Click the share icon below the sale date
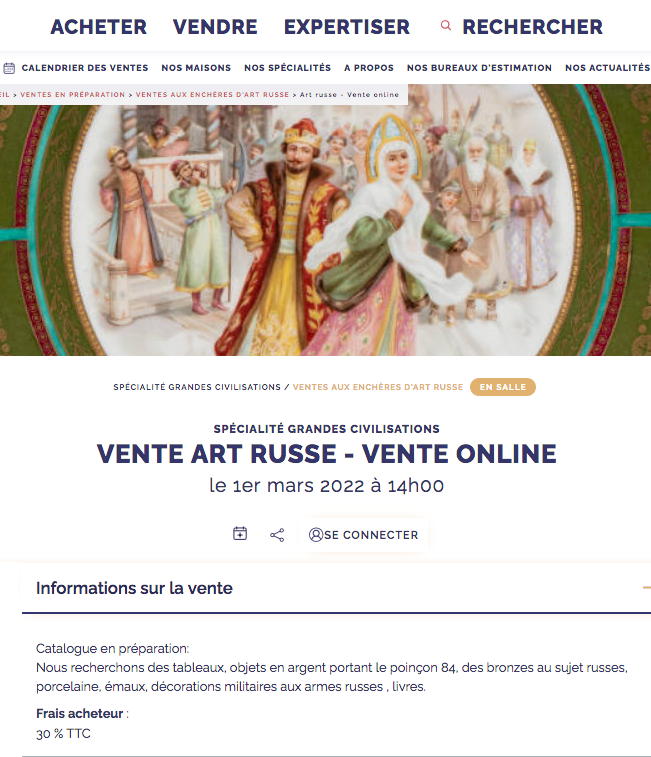651x757 pixels. click(x=277, y=535)
